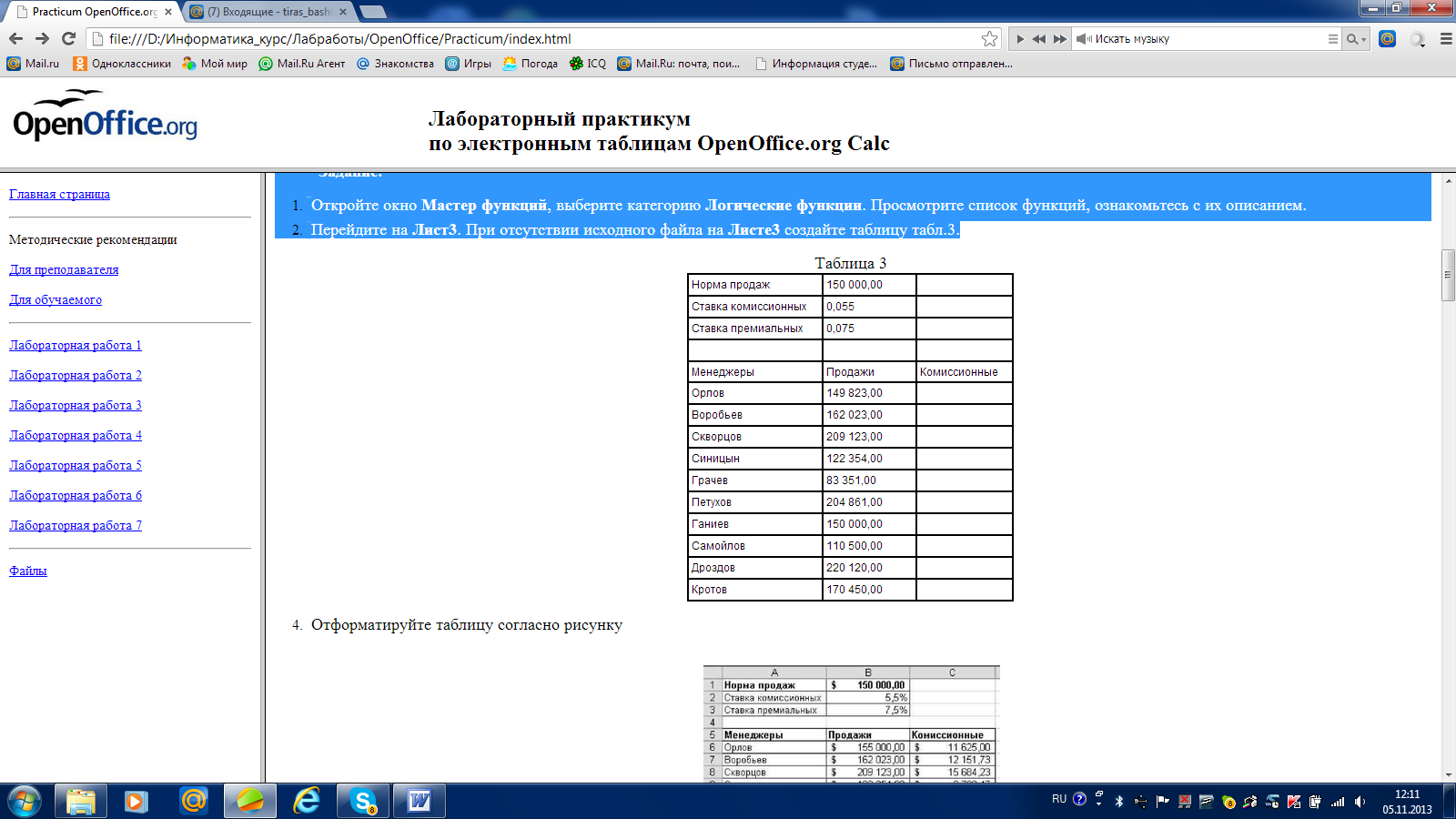Viewport: 1456px width, 819px height.
Task: Go back with the browser back arrow
Action: tap(15, 38)
